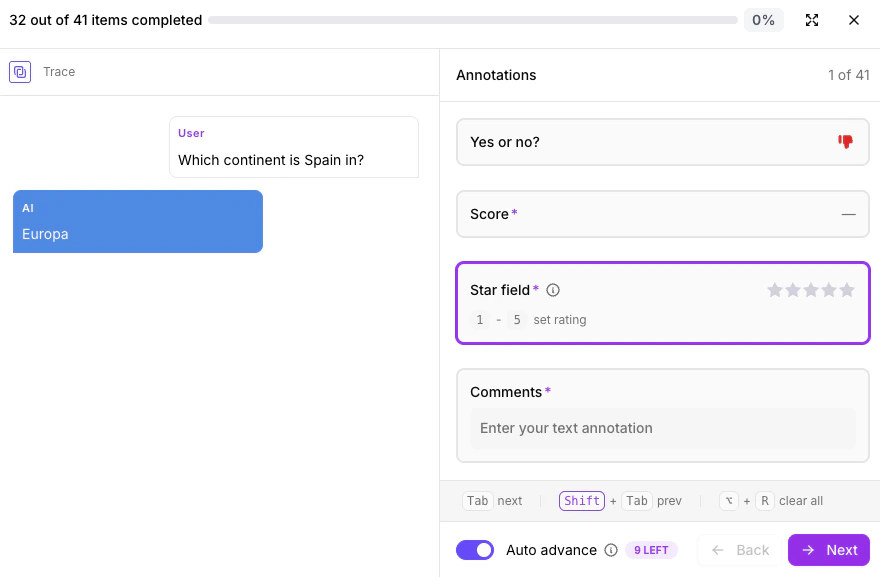Click the Enter your text annotation field
This screenshot has width=880, height=577.
click(662, 428)
